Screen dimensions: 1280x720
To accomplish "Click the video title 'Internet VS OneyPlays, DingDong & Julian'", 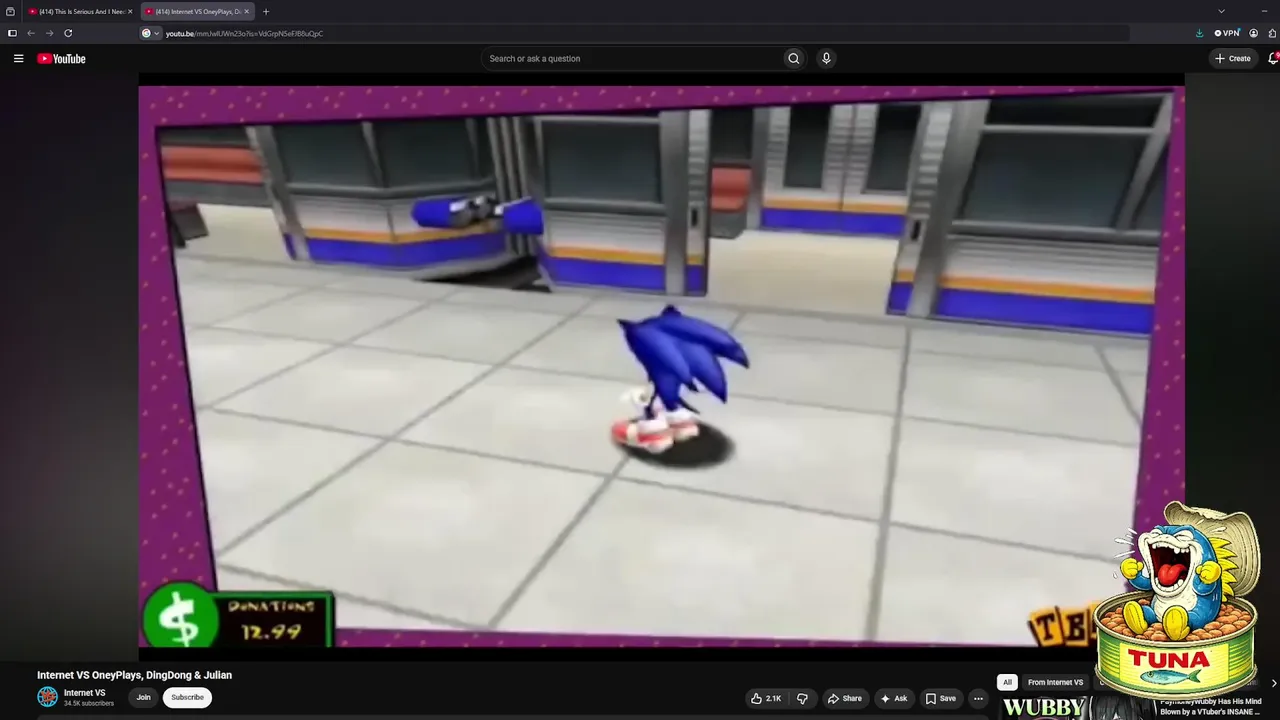I will tap(135, 675).
